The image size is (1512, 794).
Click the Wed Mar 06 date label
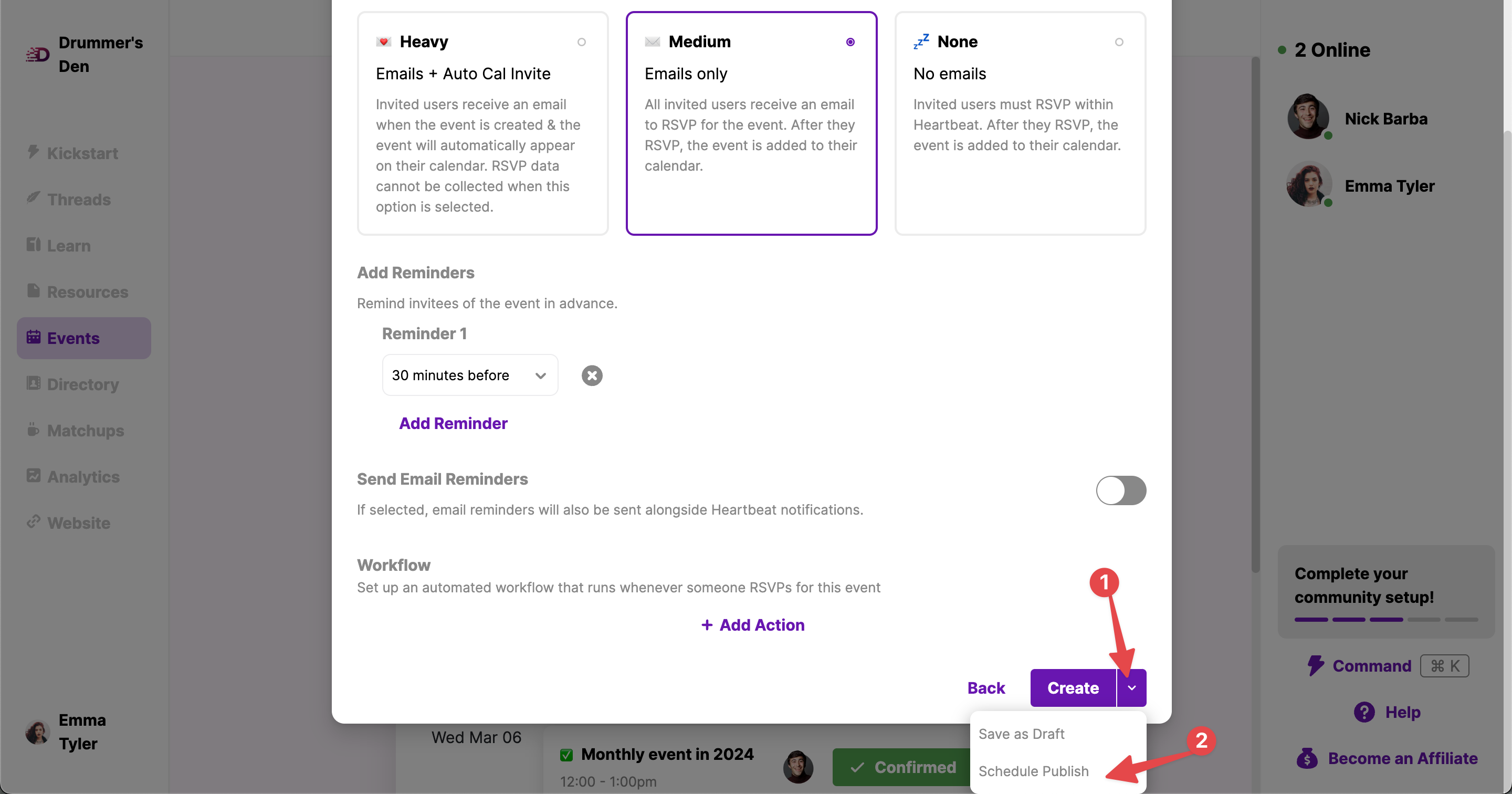point(476,737)
